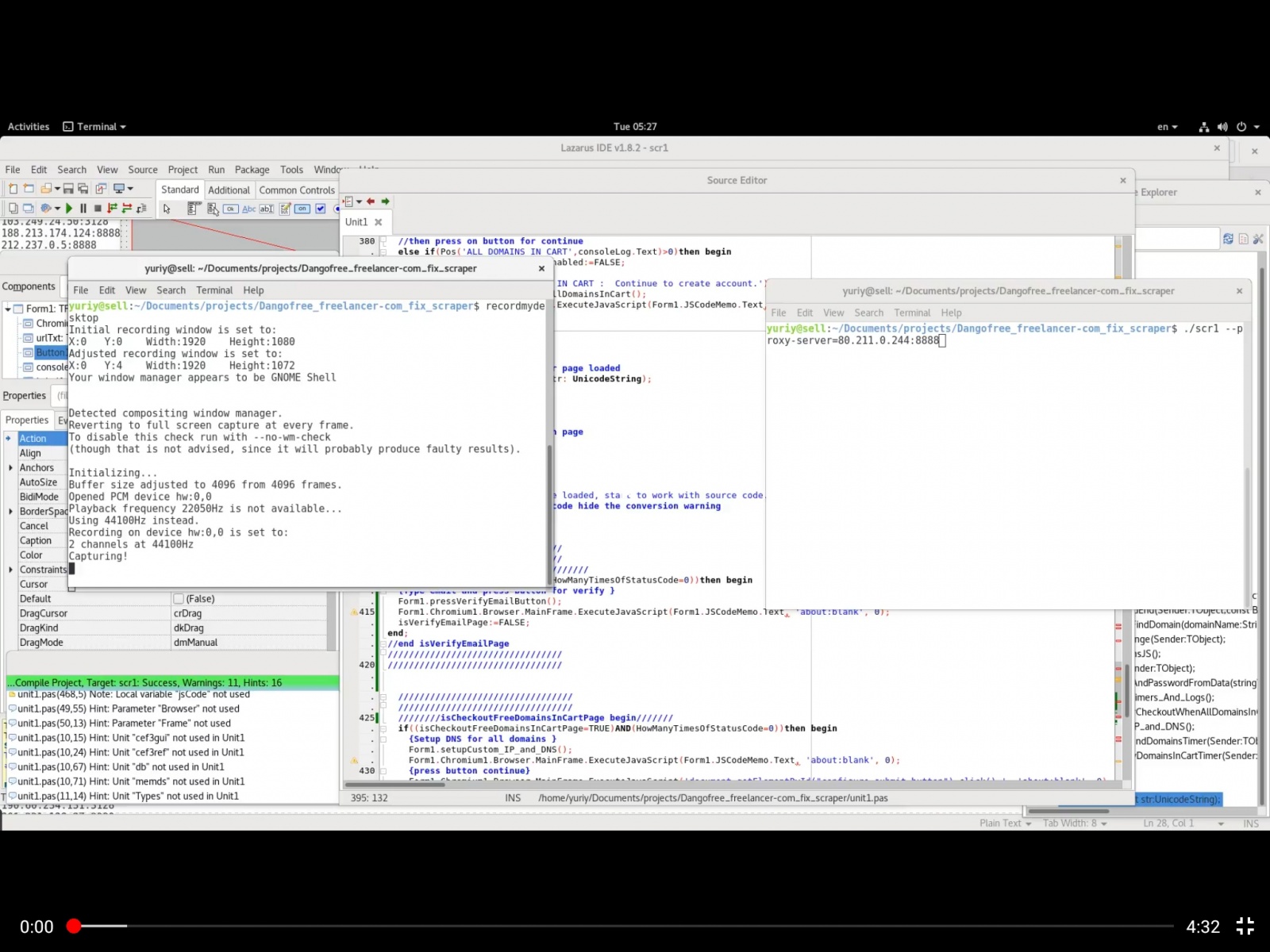
Task: Select the selection arrow in component palette
Action: [x=167, y=209]
